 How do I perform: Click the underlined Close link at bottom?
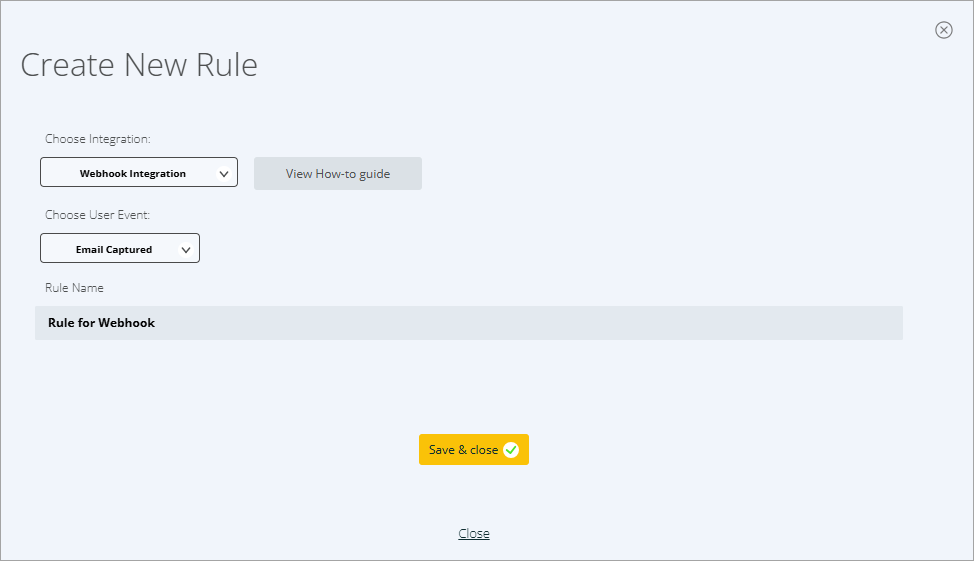474,533
